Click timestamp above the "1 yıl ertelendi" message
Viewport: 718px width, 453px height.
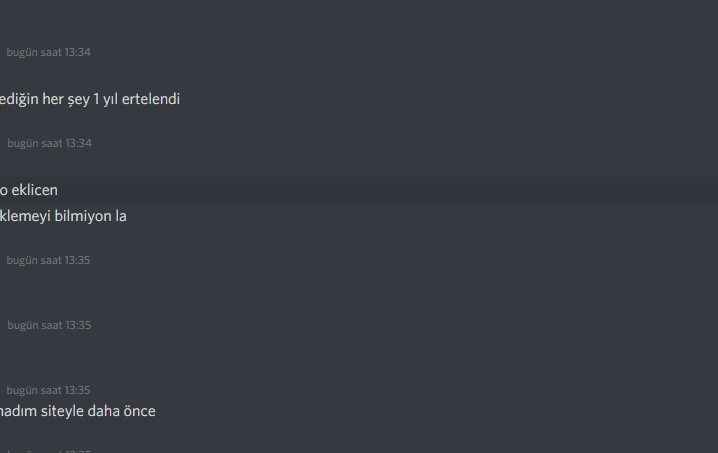click(48, 52)
